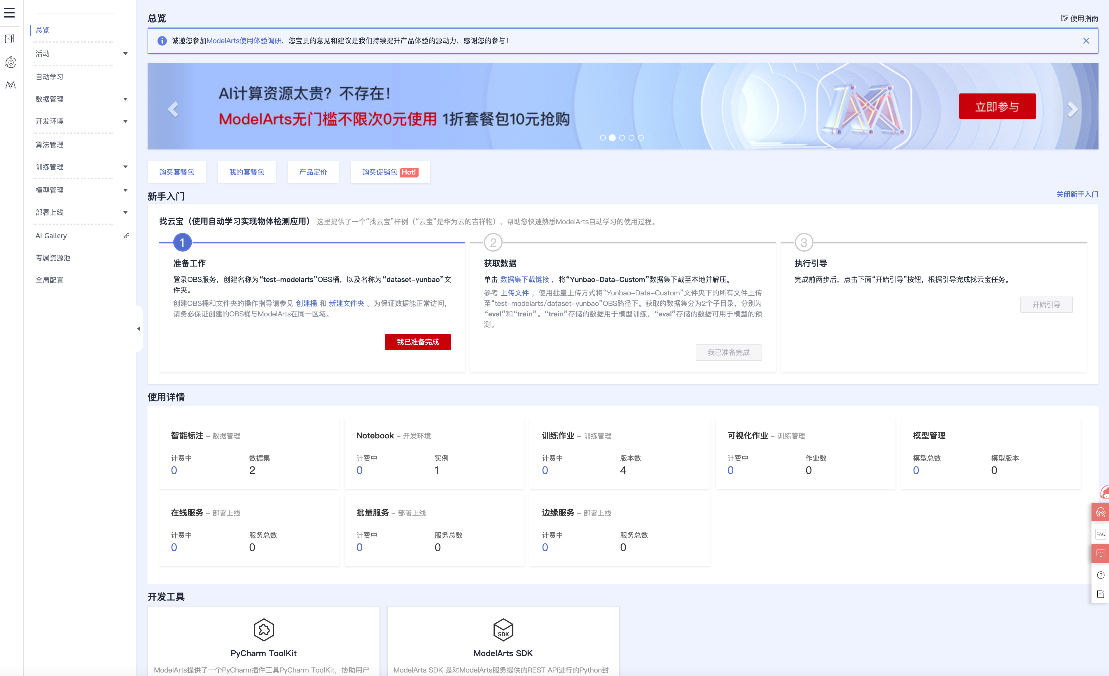Click the 我已准备完成 button
This screenshot has width=1109, height=676.
(418, 341)
